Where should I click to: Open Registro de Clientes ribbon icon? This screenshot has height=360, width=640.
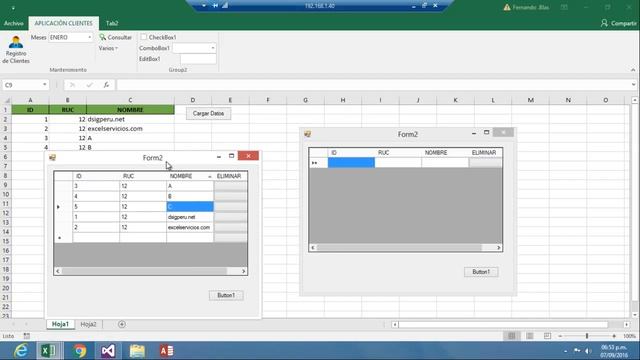click(x=16, y=49)
